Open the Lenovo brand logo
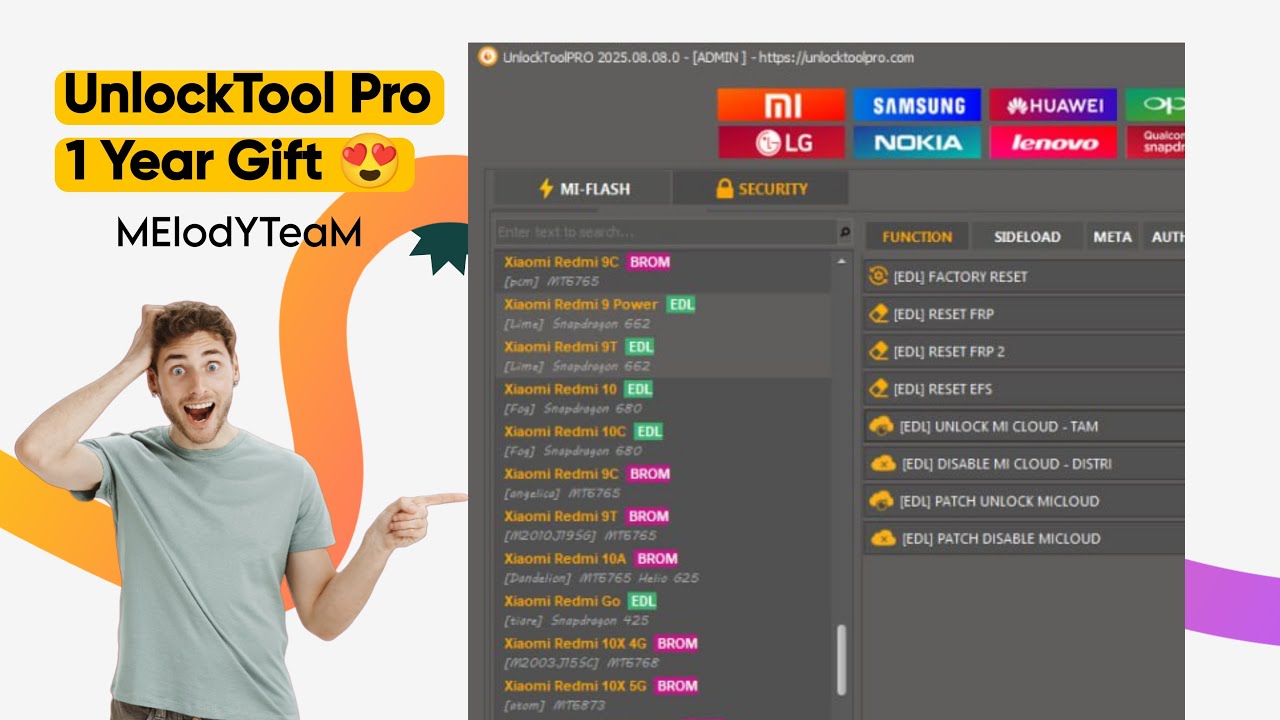 (1053, 142)
